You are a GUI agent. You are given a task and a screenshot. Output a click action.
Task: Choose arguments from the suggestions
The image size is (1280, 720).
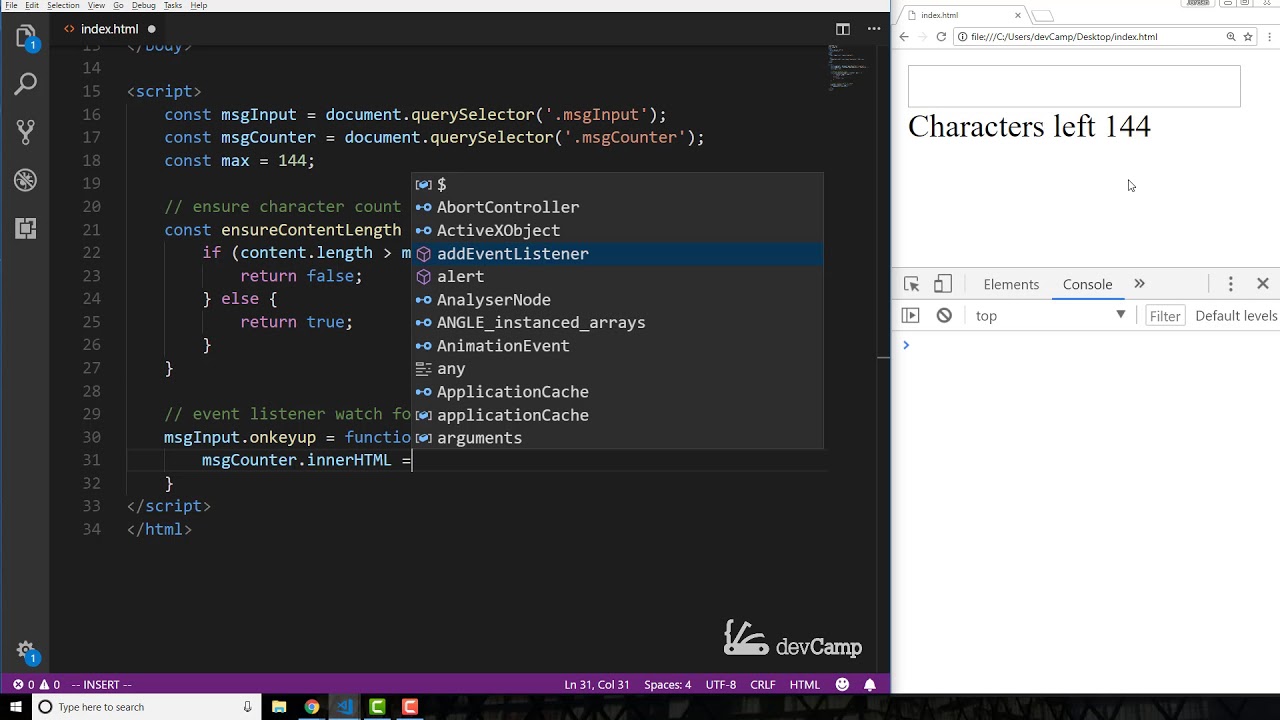pyautogui.click(x=619, y=438)
